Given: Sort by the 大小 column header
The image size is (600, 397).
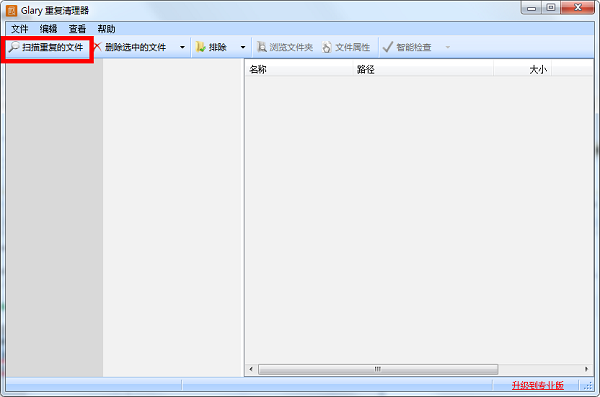Looking at the screenshot, I should 522,69.
